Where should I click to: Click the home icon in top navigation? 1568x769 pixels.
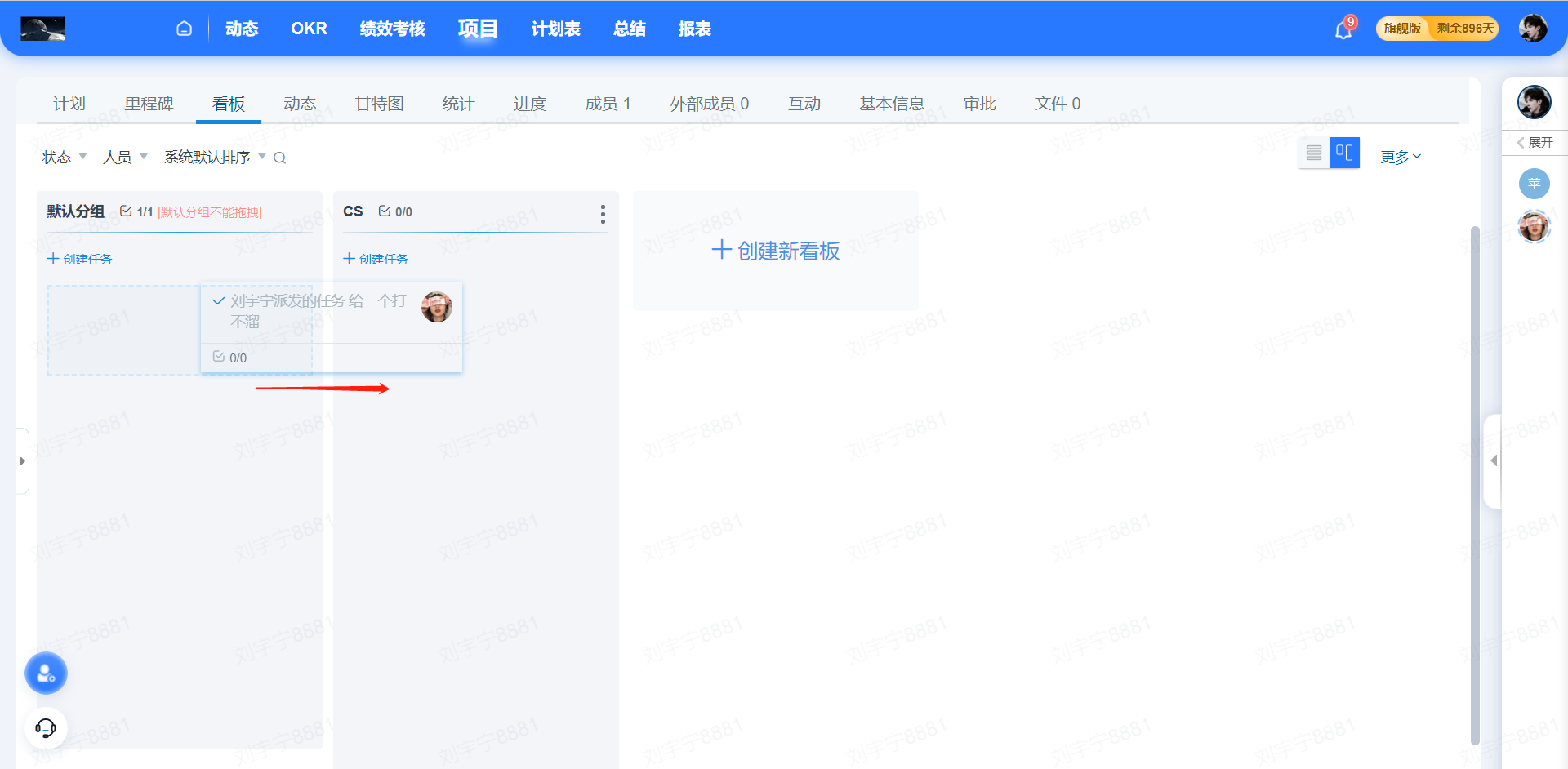tap(184, 29)
